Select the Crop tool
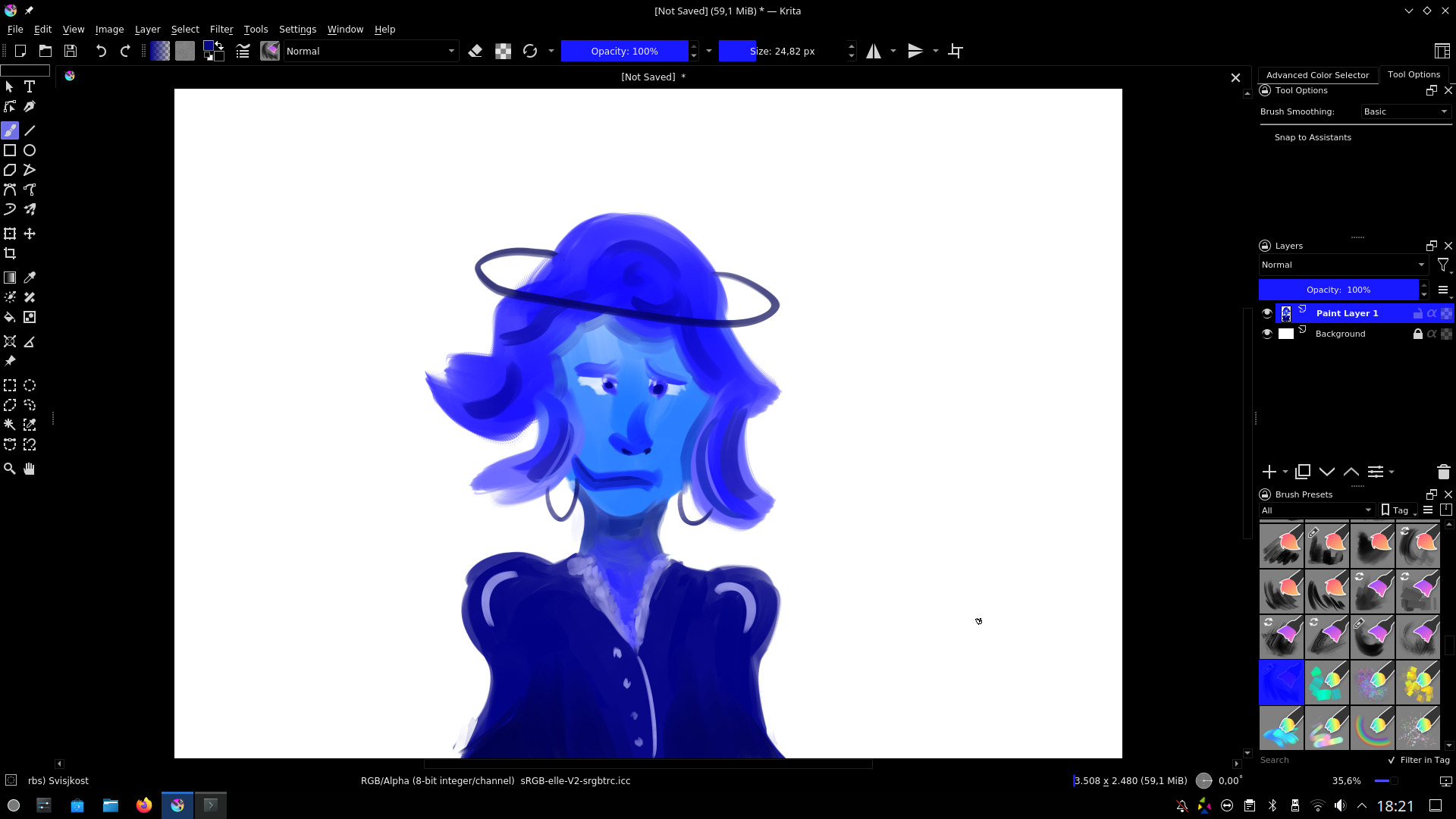This screenshot has height=819, width=1456. pos(10,253)
